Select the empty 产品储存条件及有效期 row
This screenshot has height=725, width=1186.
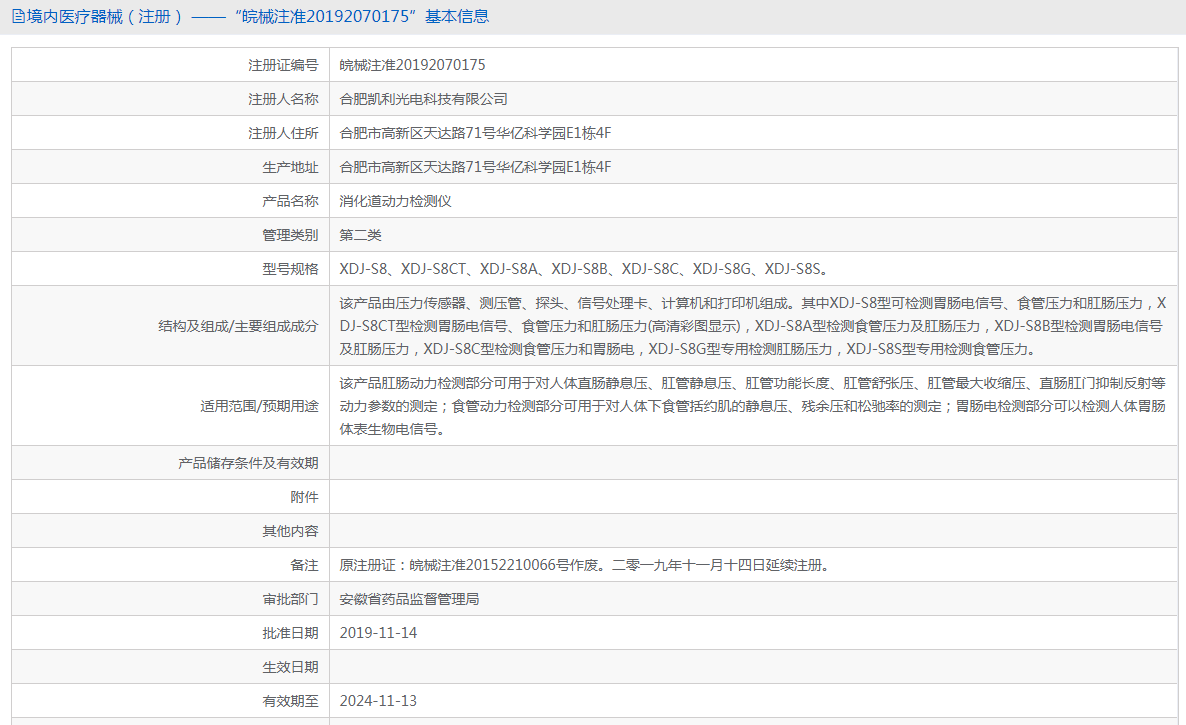700,462
